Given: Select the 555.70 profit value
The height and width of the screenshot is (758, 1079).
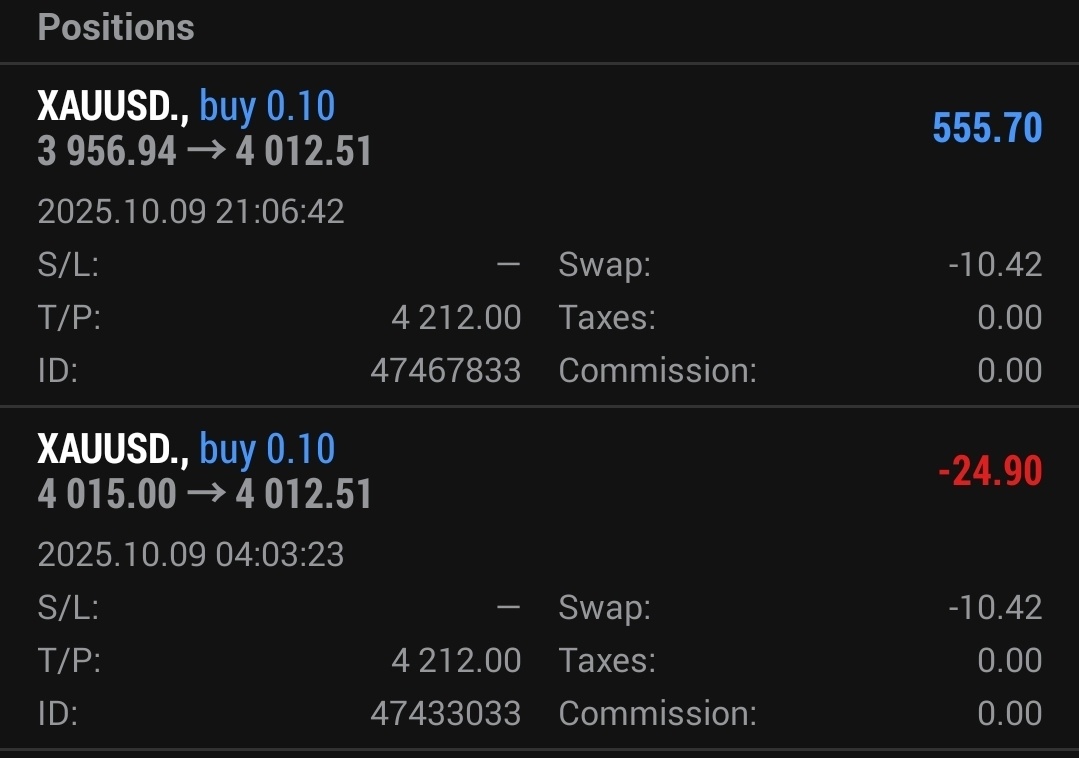Looking at the screenshot, I should pyautogui.click(x=986, y=128).
